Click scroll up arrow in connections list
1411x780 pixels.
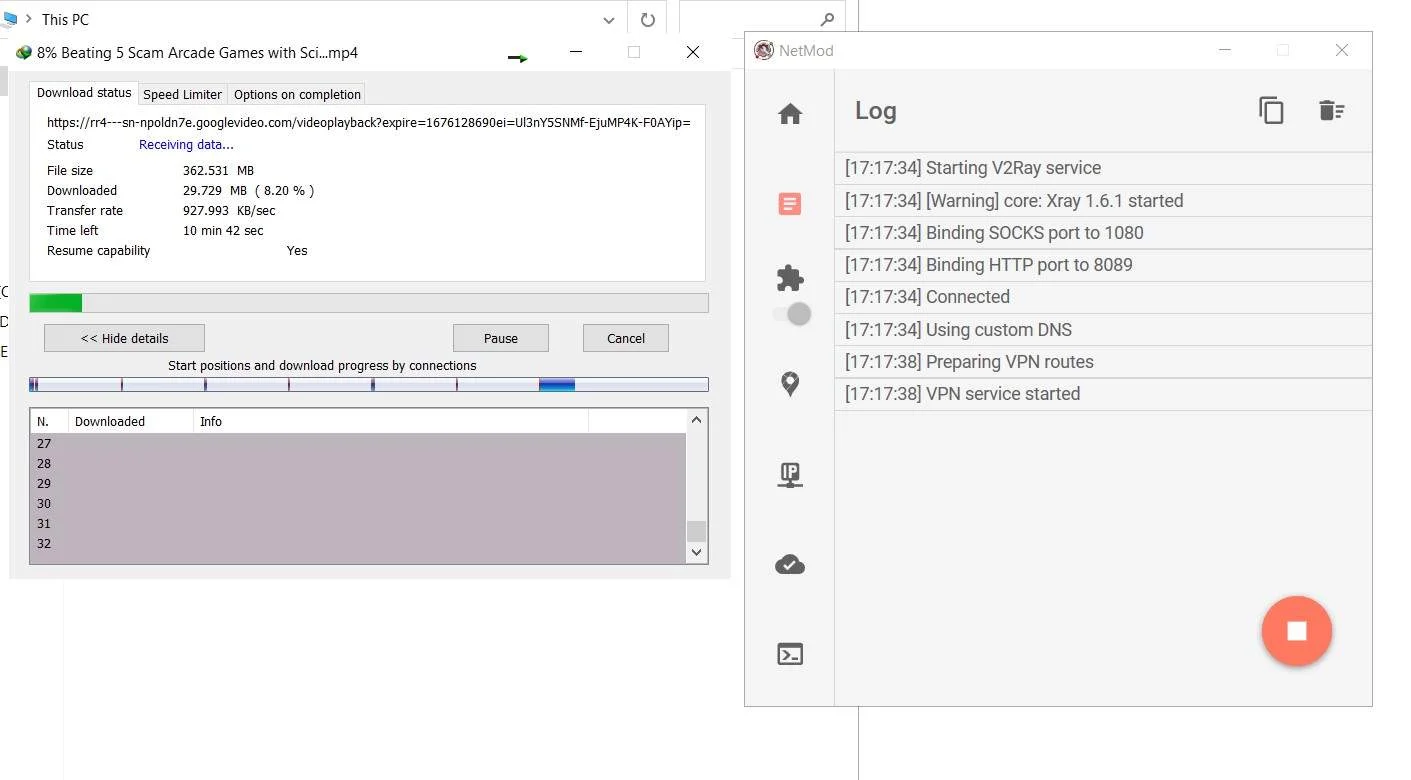[x=697, y=420]
